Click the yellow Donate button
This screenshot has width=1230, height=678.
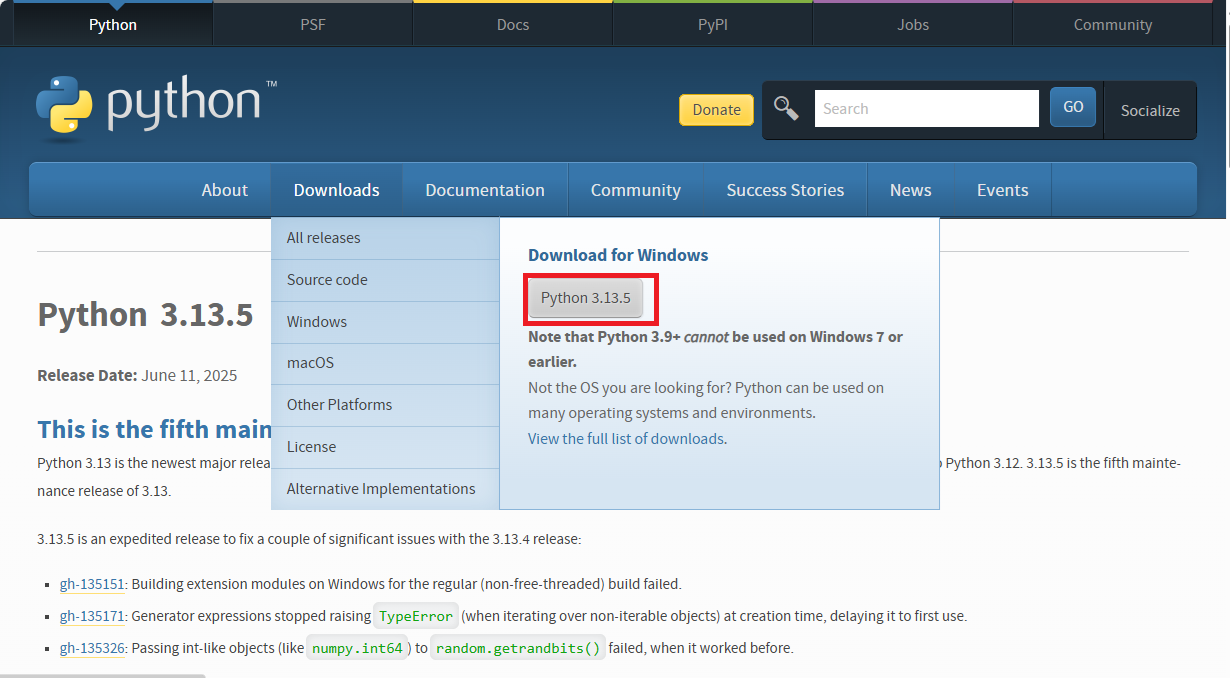coord(716,110)
